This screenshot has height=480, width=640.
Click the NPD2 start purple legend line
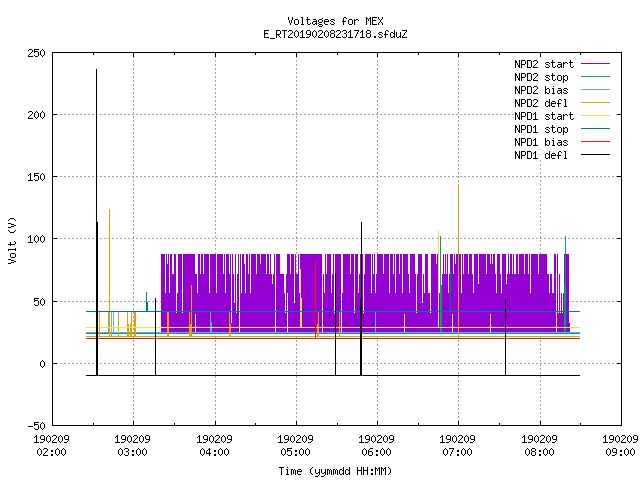pos(595,64)
